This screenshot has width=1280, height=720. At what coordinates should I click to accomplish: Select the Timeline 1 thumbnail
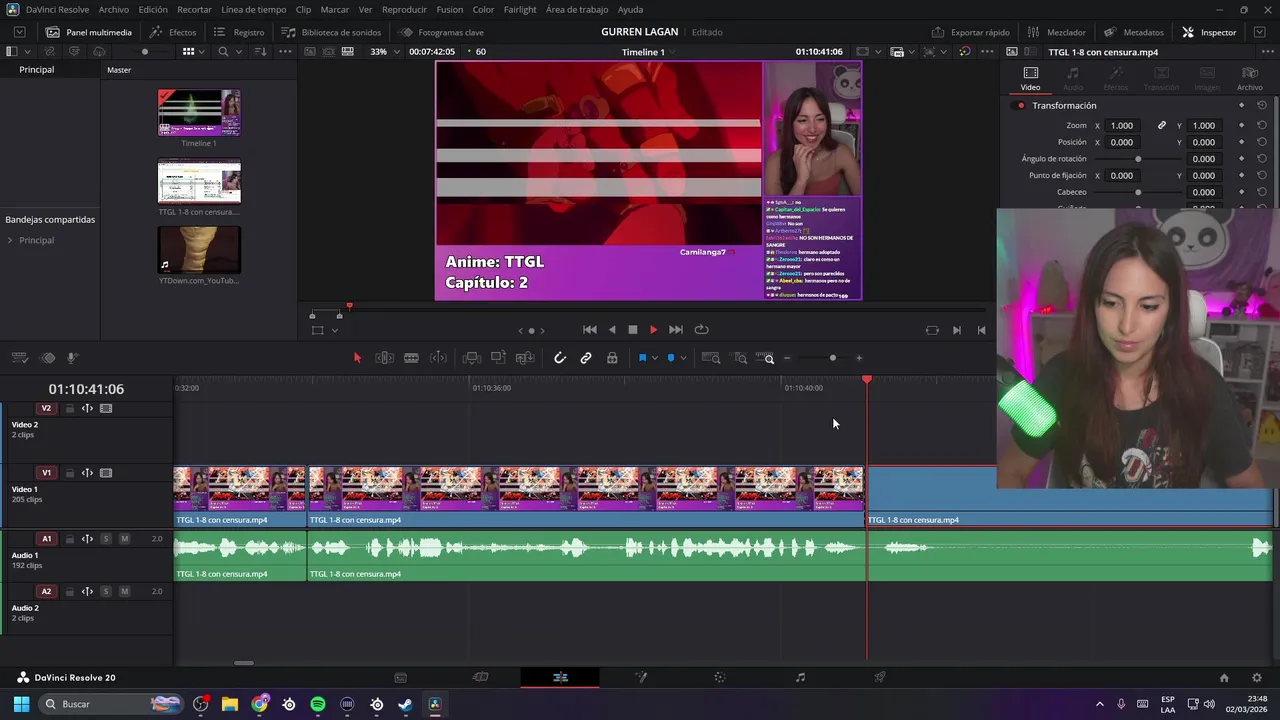coord(199,113)
